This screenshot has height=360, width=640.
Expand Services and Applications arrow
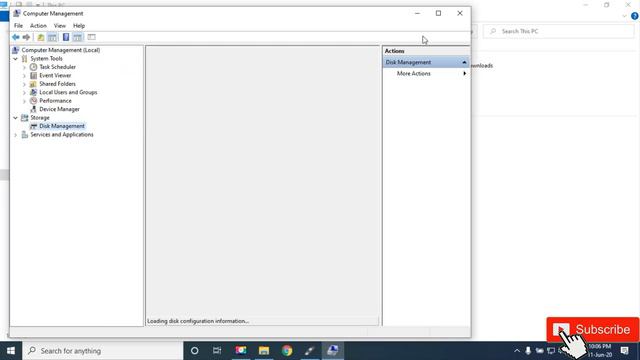[x=16, y=135]
